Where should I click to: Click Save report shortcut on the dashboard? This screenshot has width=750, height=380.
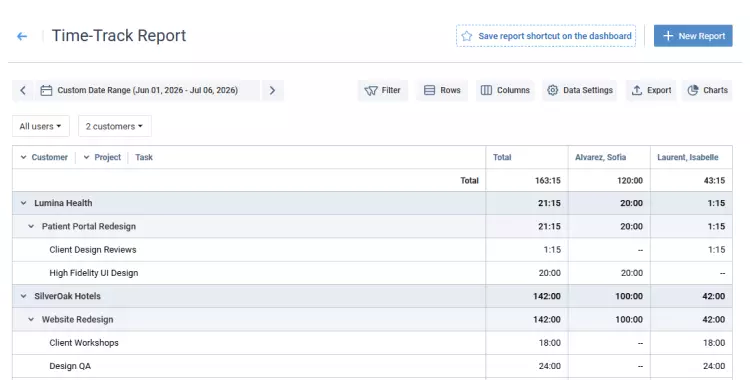coord(546,36)
